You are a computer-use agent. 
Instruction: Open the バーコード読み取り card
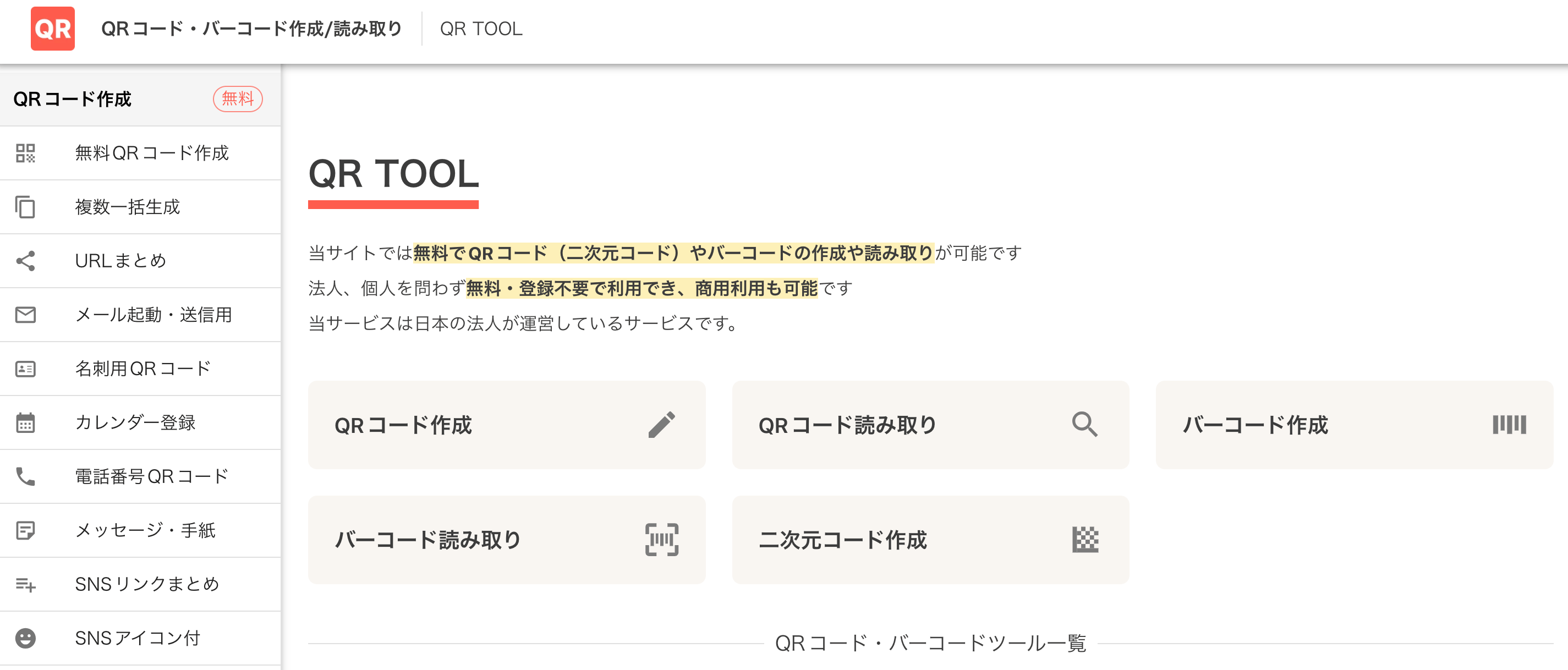(506, 539)
